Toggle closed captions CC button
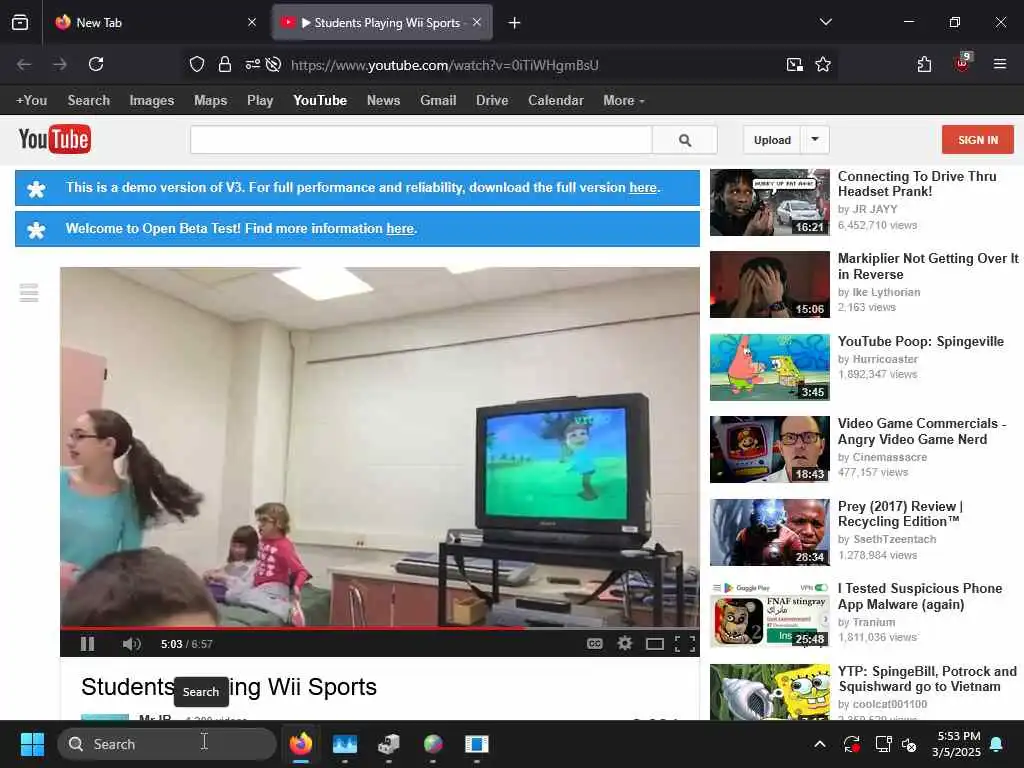 click(594, 644)
